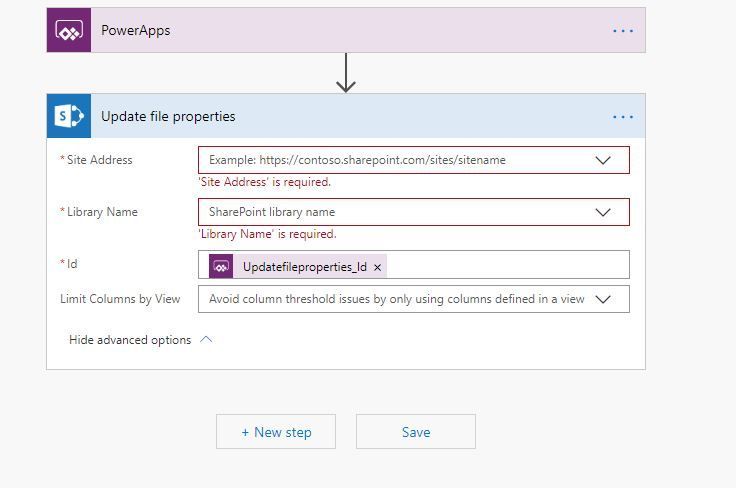Click the 'Site Address' is required message
736x488 pixels.
point(265,182)
